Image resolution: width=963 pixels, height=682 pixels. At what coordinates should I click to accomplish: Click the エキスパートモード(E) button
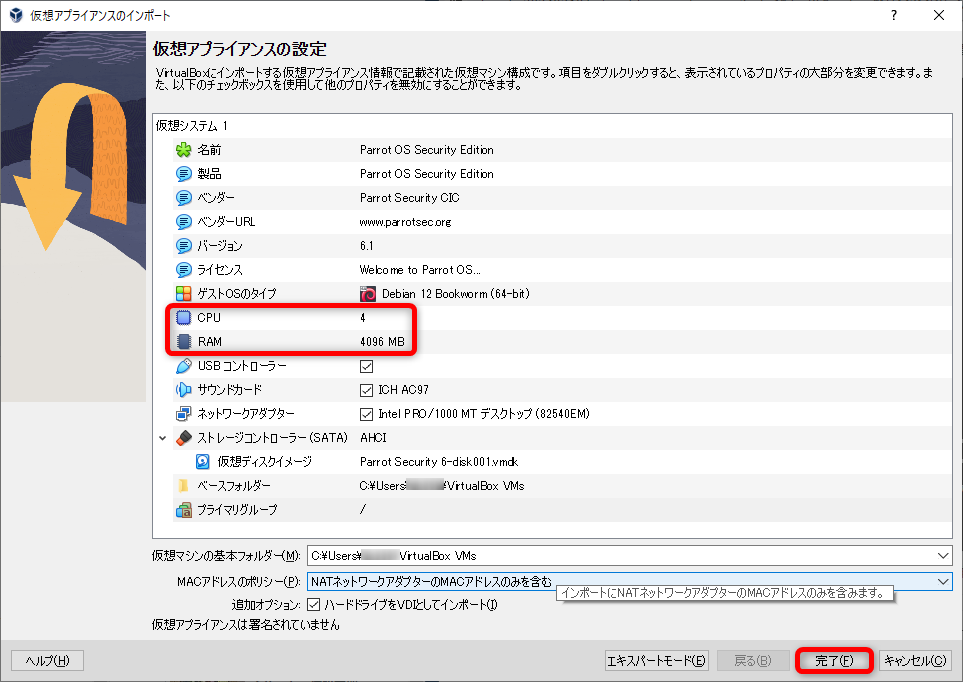[x=657, y=660]
